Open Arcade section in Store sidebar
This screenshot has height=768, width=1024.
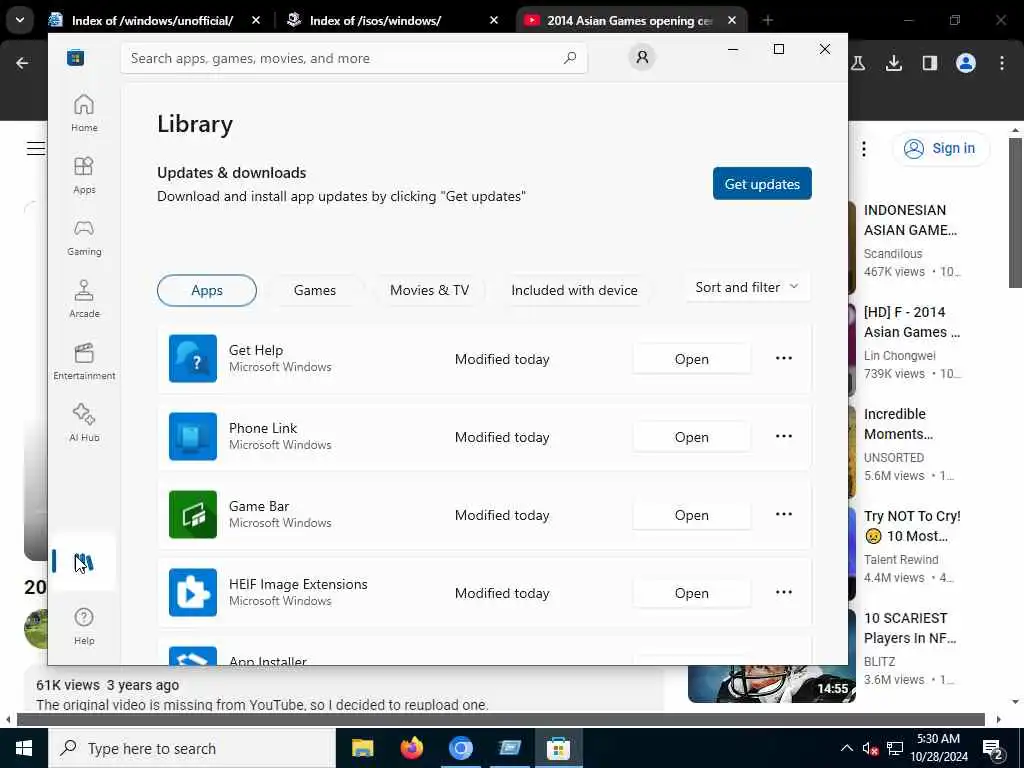pos(84,299)
